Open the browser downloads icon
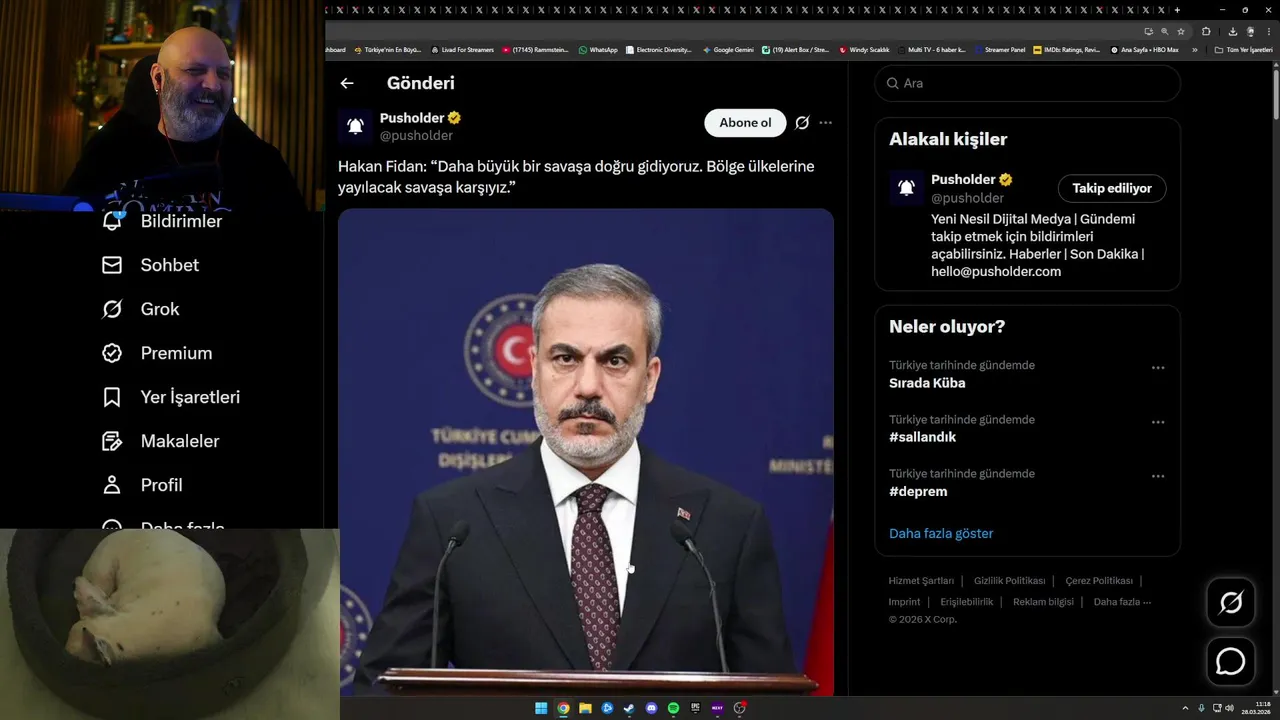Viewport: 1280px width, 720px height. tap(1233, 32)
